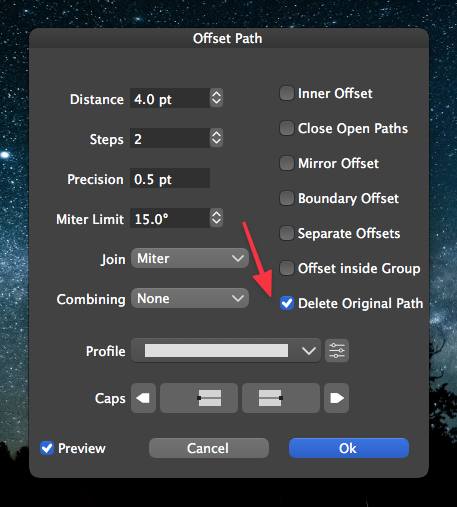Enable the Inner Offset checkbox
This screenshot has width=457, height=507.
click(287, 93)
